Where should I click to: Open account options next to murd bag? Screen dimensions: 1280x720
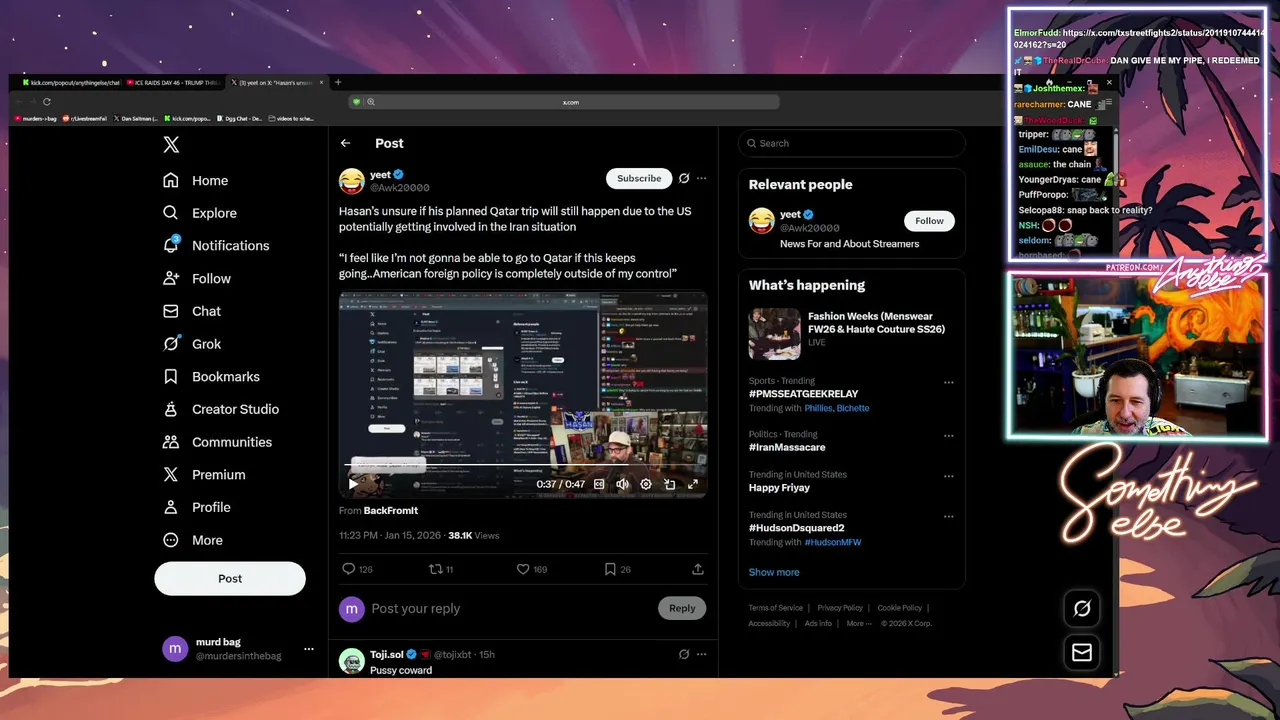[x=308, y=648]
